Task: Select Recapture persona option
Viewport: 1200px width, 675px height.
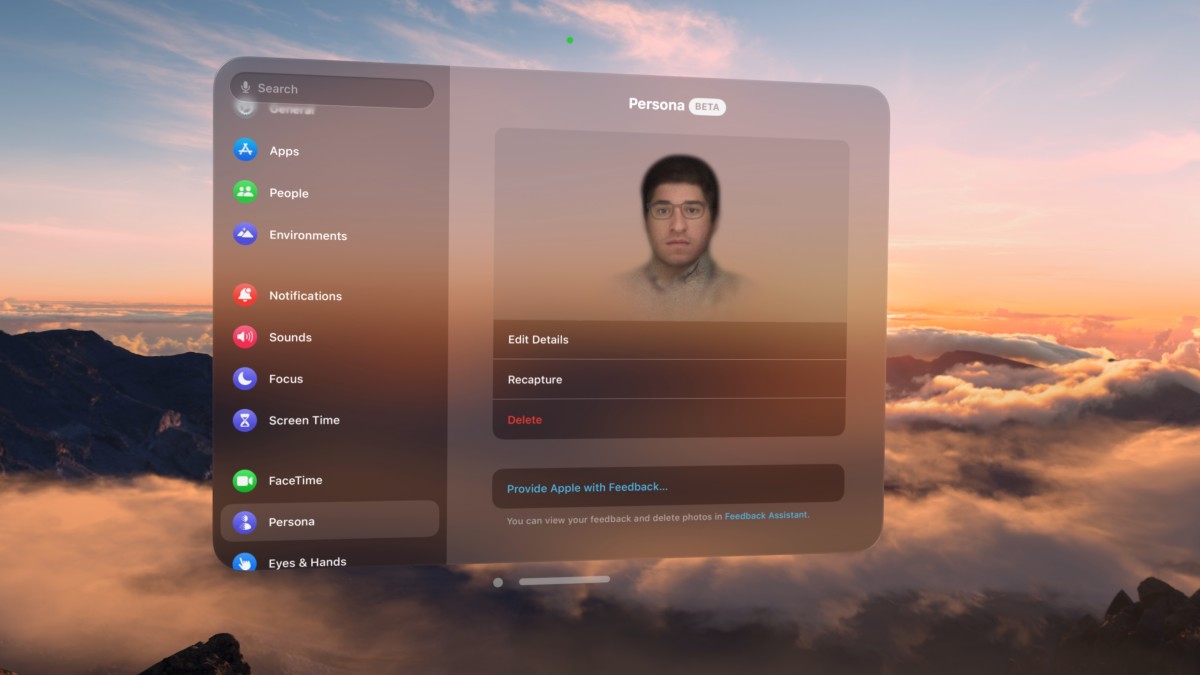Action: coord(669,380)
